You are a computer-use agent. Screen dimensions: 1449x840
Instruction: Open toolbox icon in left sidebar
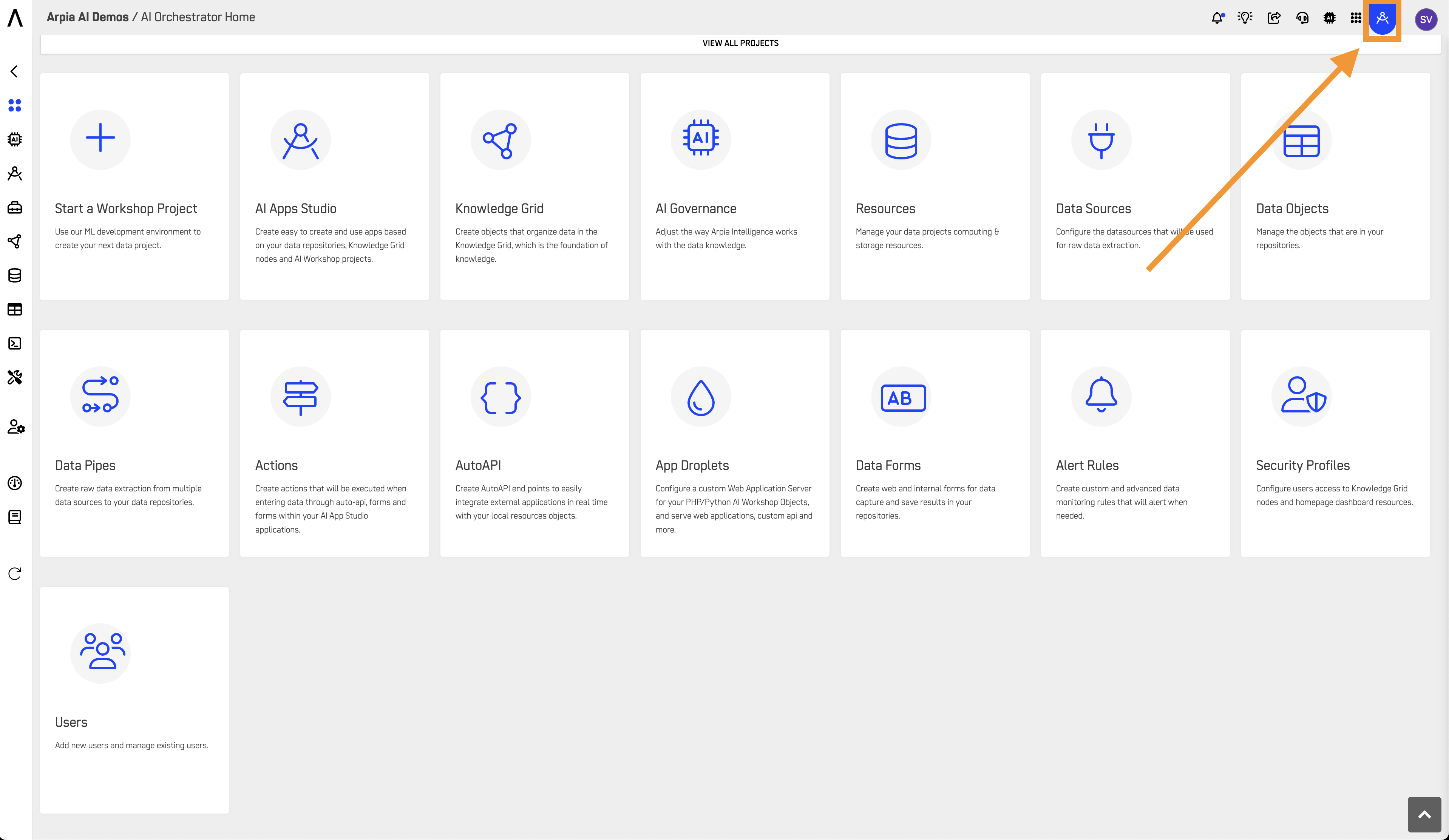coord(15,208)
